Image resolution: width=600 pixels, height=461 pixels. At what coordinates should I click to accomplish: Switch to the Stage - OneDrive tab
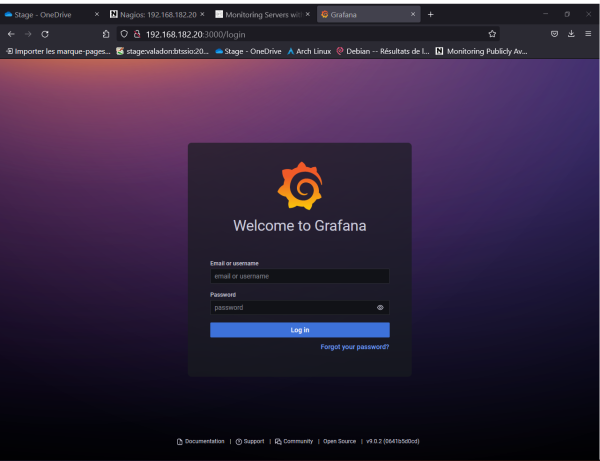(x=42, y=15)
